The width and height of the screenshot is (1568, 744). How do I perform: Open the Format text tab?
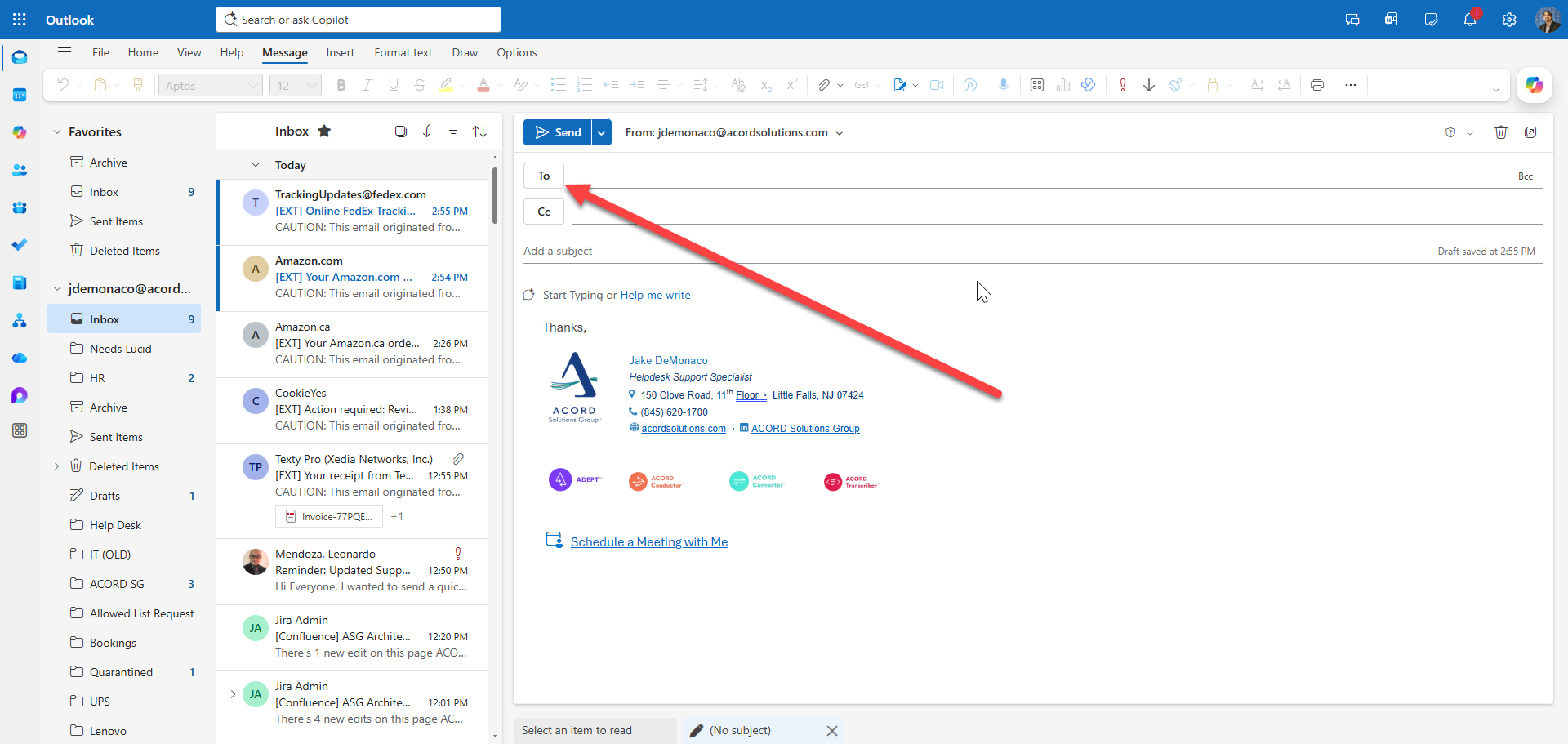pos(403,52)
